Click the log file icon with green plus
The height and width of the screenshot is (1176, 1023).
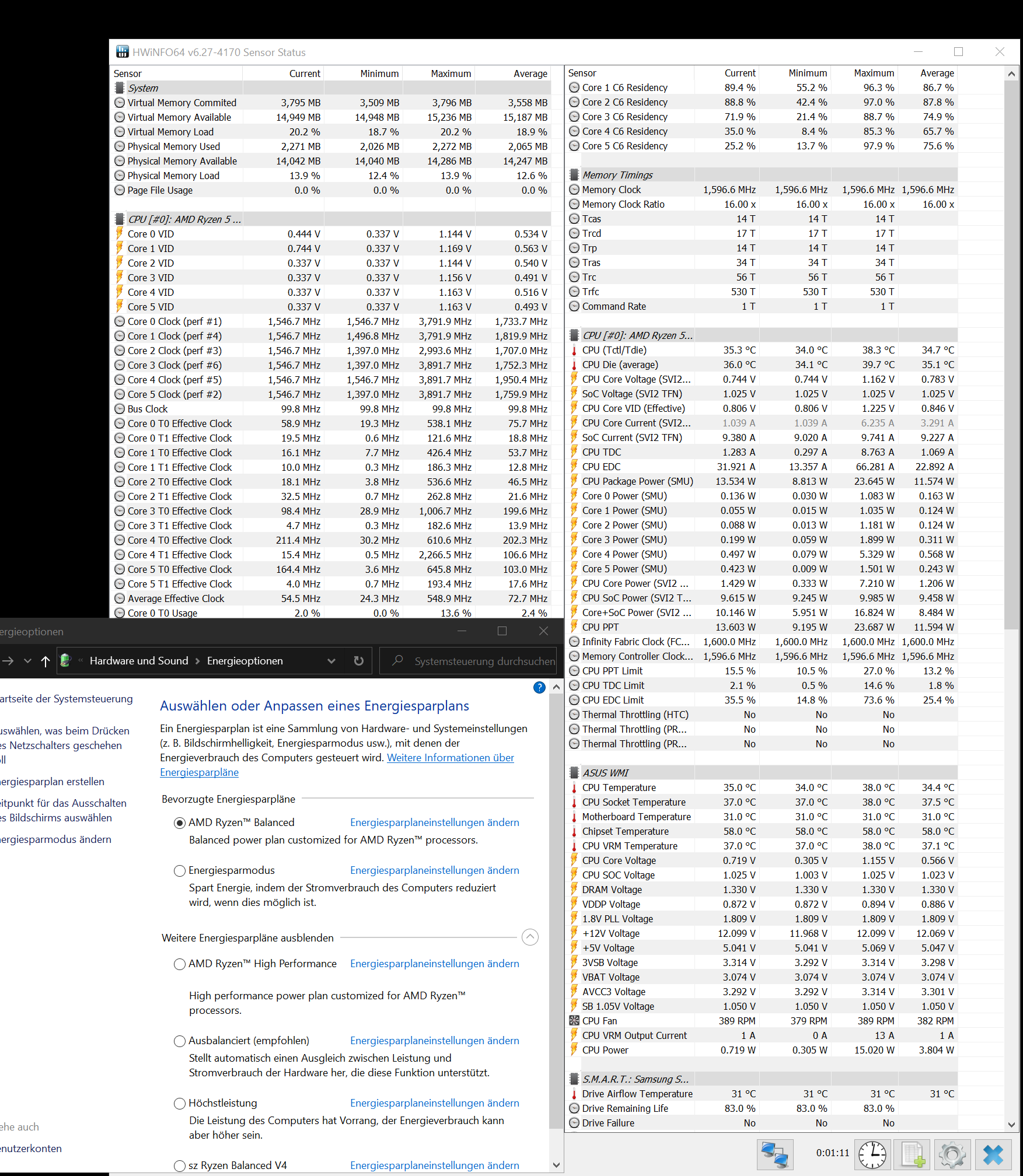coord(913,1154)
